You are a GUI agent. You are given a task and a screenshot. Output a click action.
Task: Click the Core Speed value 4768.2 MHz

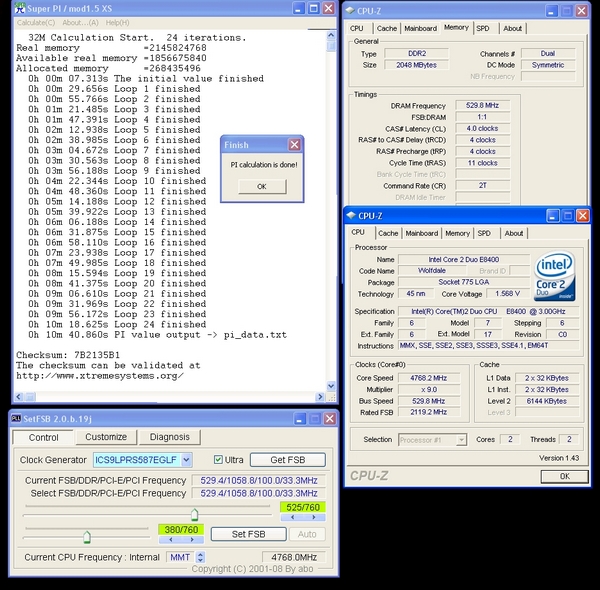[429, 378]
